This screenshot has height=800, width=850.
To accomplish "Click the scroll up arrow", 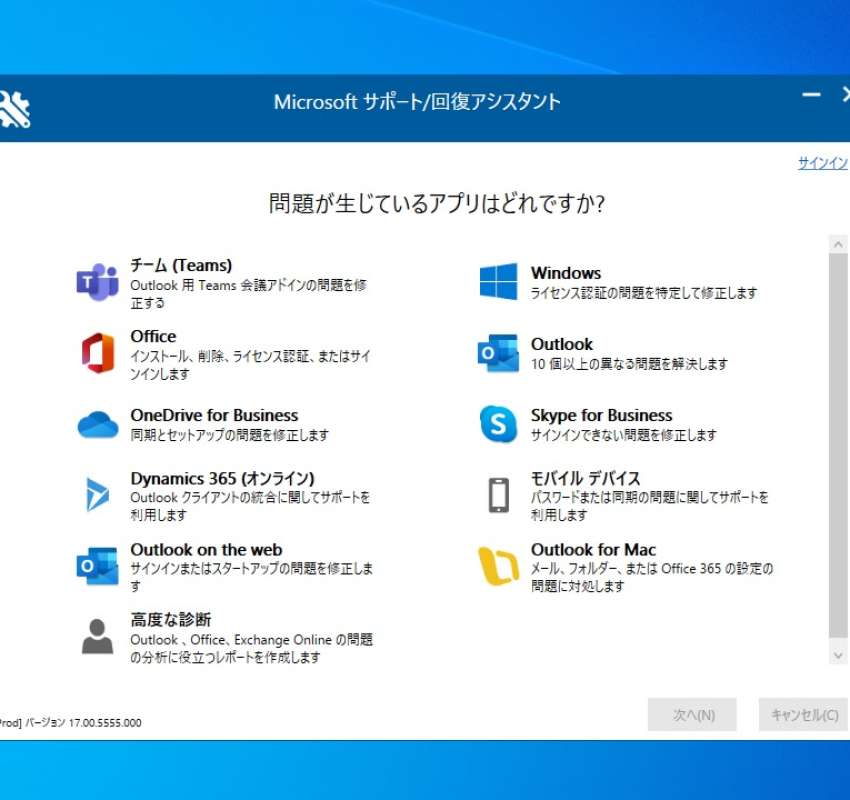I will pyautogui.click(x=838, y=244).
